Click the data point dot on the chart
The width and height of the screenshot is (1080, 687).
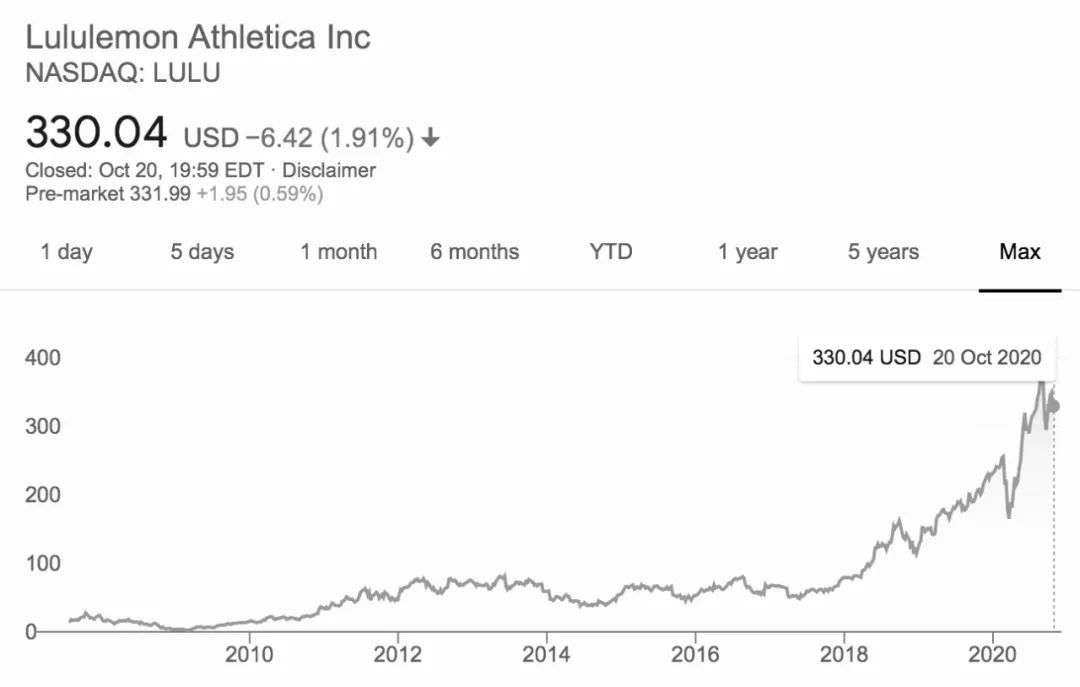click(x=1052, y=406)
